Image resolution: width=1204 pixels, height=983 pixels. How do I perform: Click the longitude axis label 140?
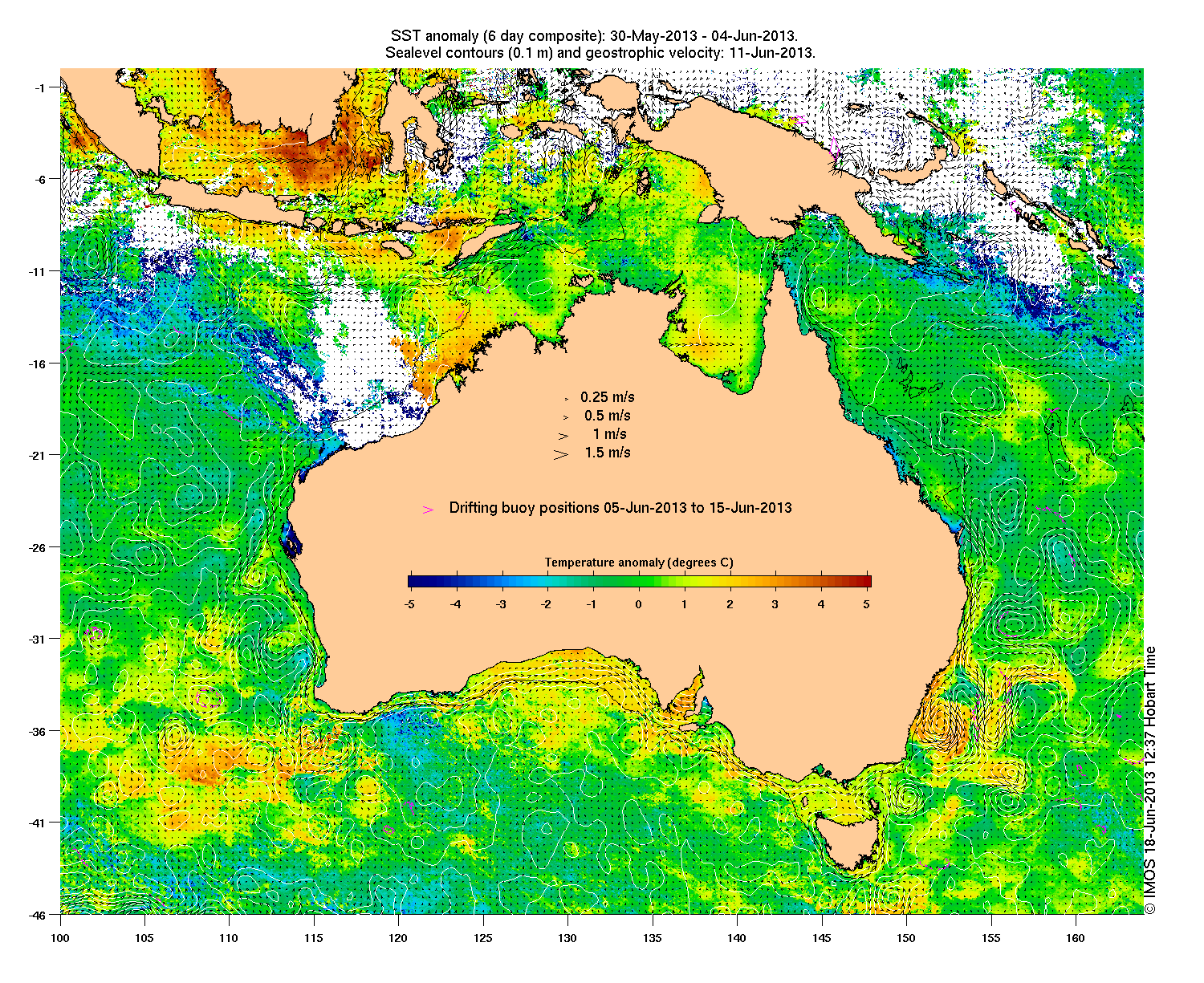point(737,938)
